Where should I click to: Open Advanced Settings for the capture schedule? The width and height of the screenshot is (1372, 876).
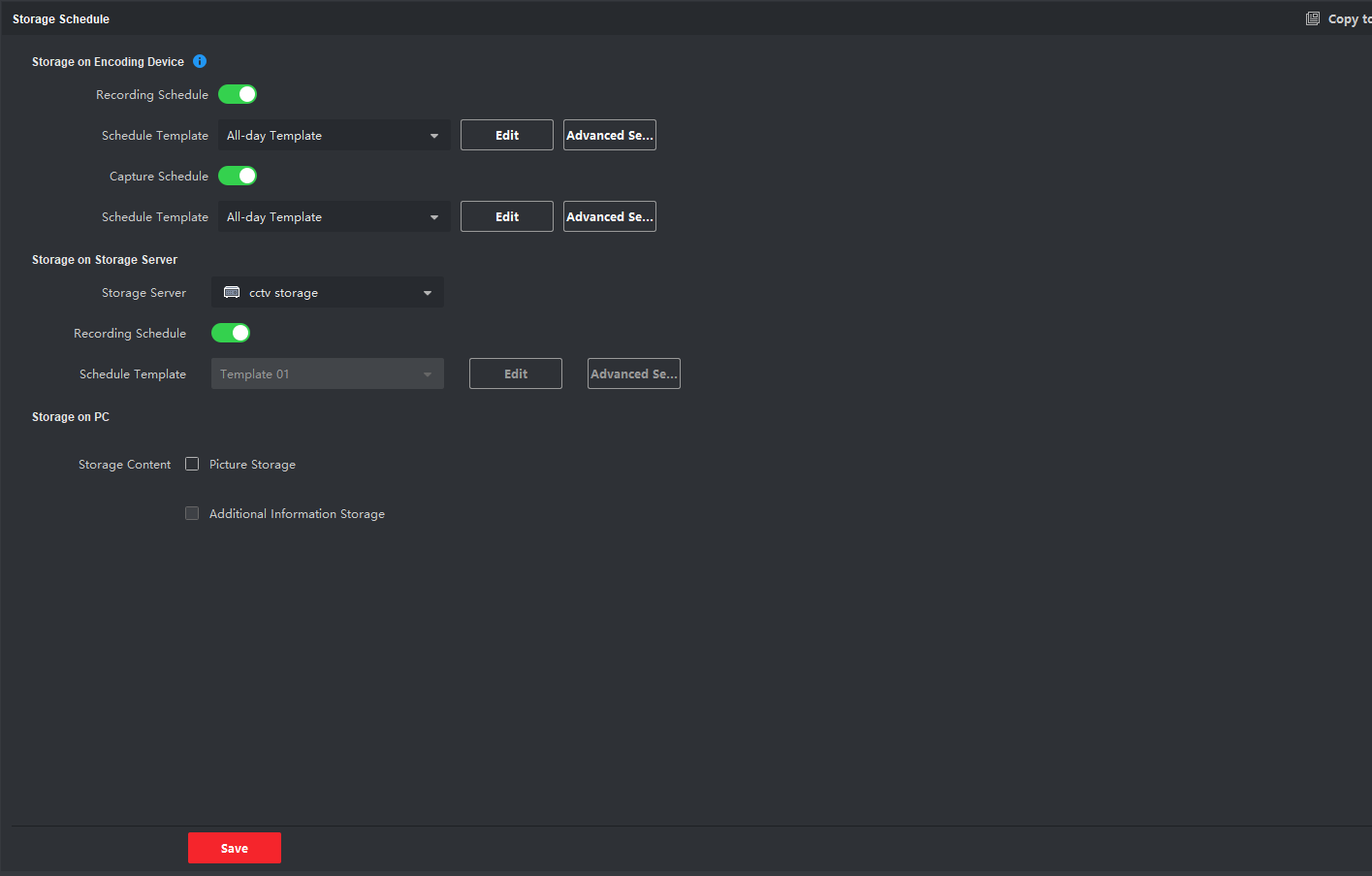pyautogui.click(x=610, y=216)
